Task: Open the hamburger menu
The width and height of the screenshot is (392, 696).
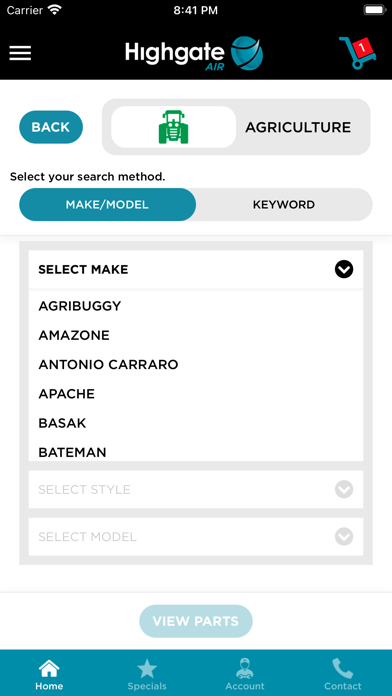Action: click(20, 53)
